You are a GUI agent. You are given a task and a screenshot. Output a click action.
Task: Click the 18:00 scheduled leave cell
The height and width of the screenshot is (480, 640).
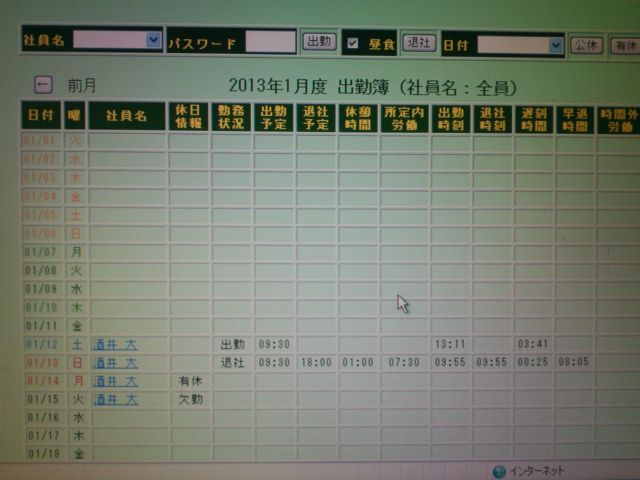pos(316,362)
